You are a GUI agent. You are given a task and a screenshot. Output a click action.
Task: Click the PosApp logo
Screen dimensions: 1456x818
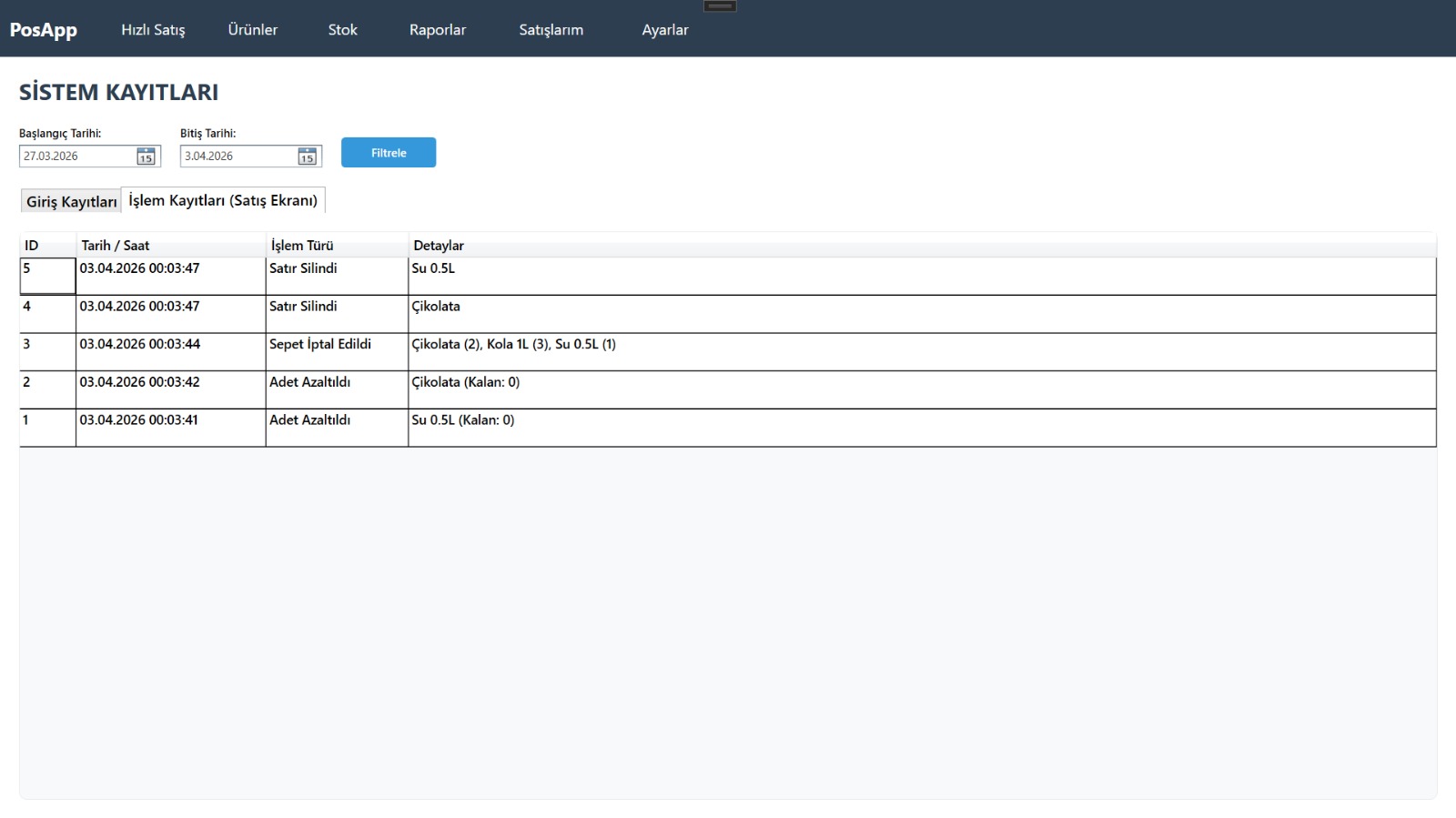(x=44, y=29)
